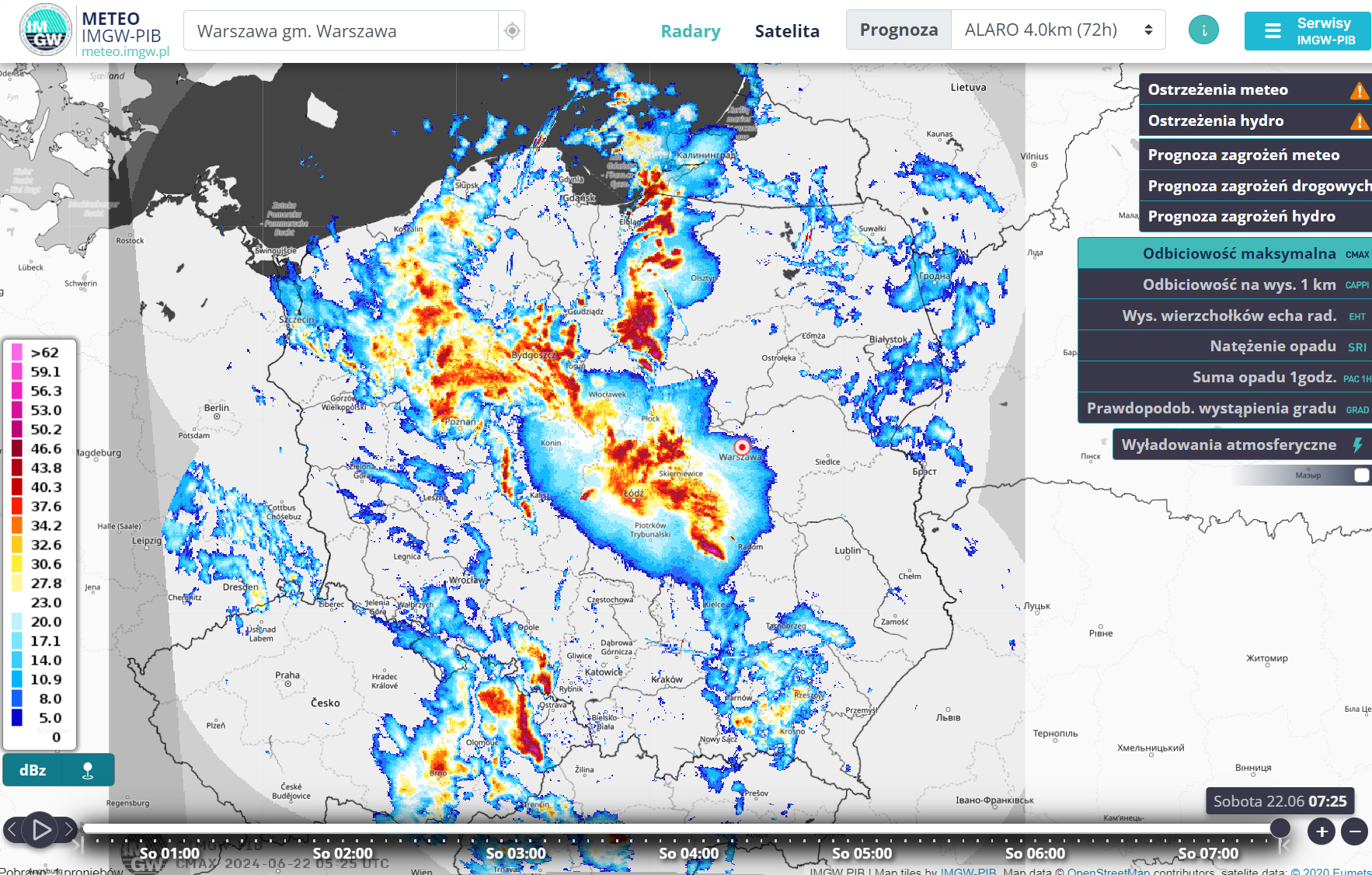Select Prawdopodob. wystąpienia gradu layer
Image resolution: width=1372 pixels, height=875 pixels.
[x=1224, y=408]
